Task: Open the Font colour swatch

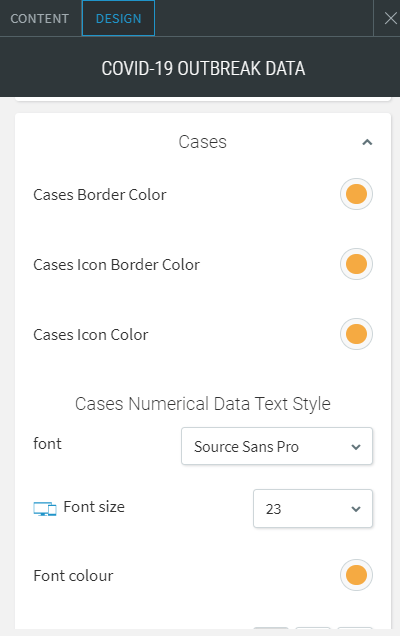Action: pos(356,575)
